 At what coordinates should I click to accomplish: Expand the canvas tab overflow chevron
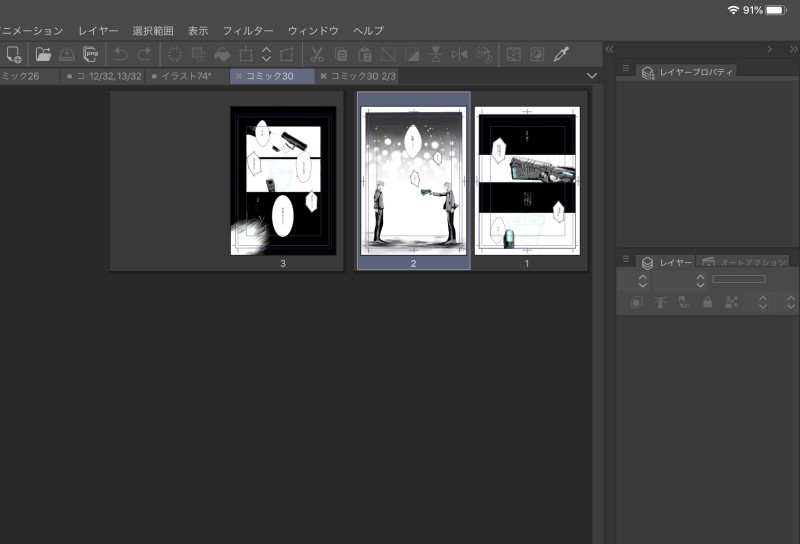pyautogui.click(x=592, y=76)
